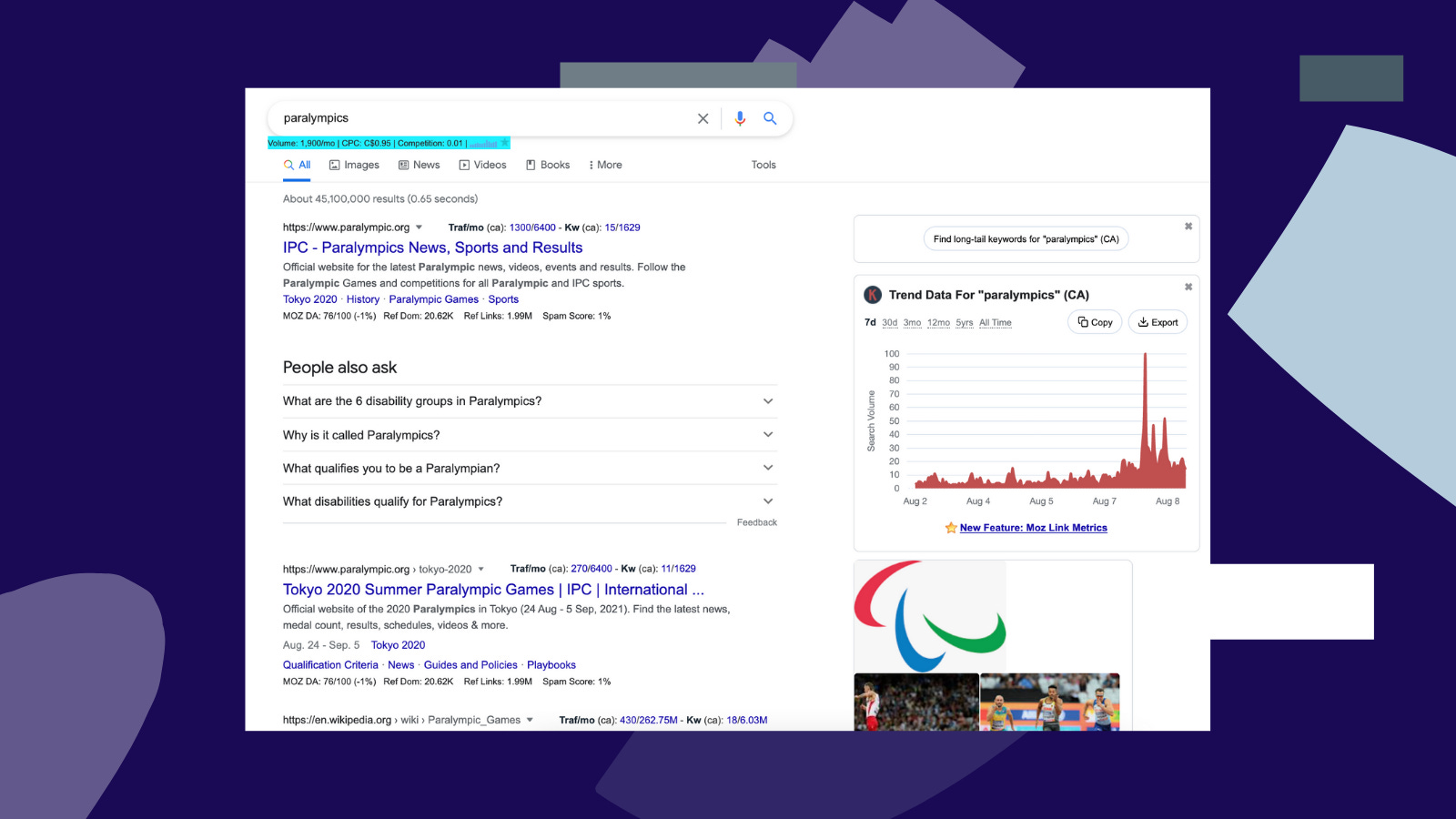The width and height of the screenshot is (1456, 819).
Task: Select the 12mo trend range
Action: pos(939,323)
